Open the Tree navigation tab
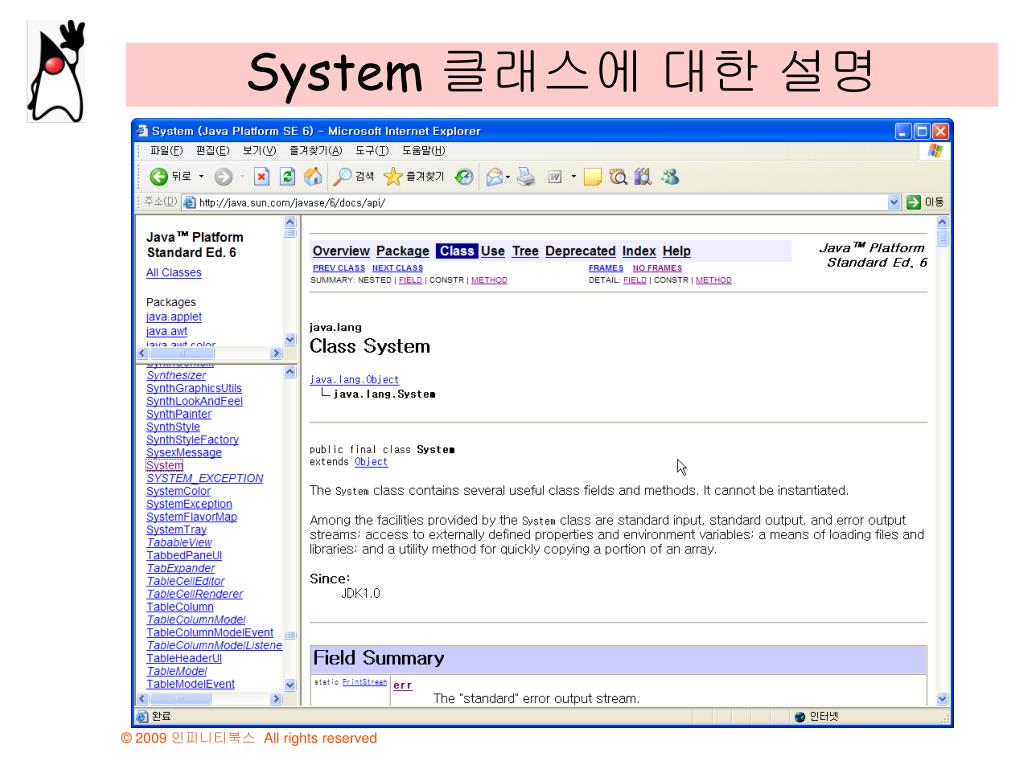 point(525,251)
